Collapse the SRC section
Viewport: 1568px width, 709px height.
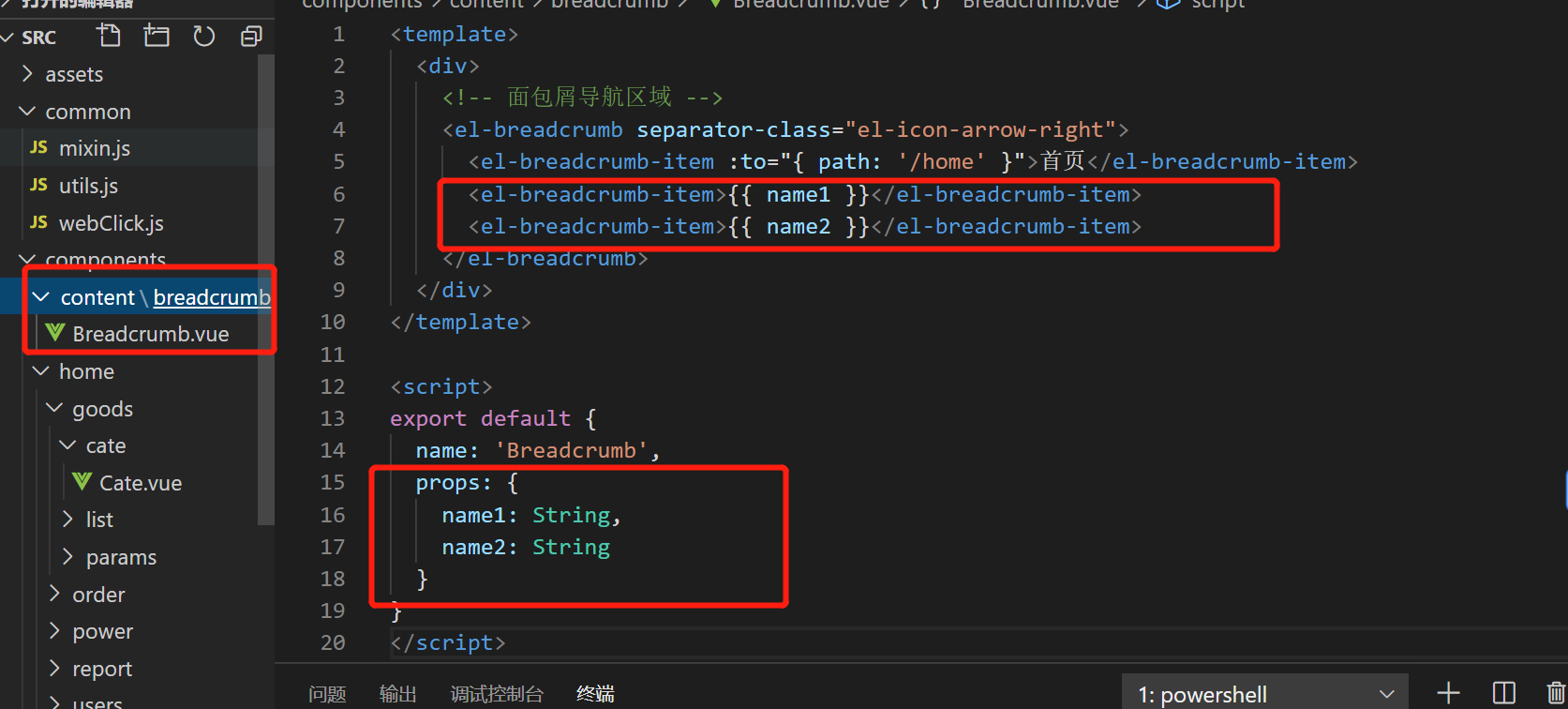pyautogui.click(x=8, y=38)
